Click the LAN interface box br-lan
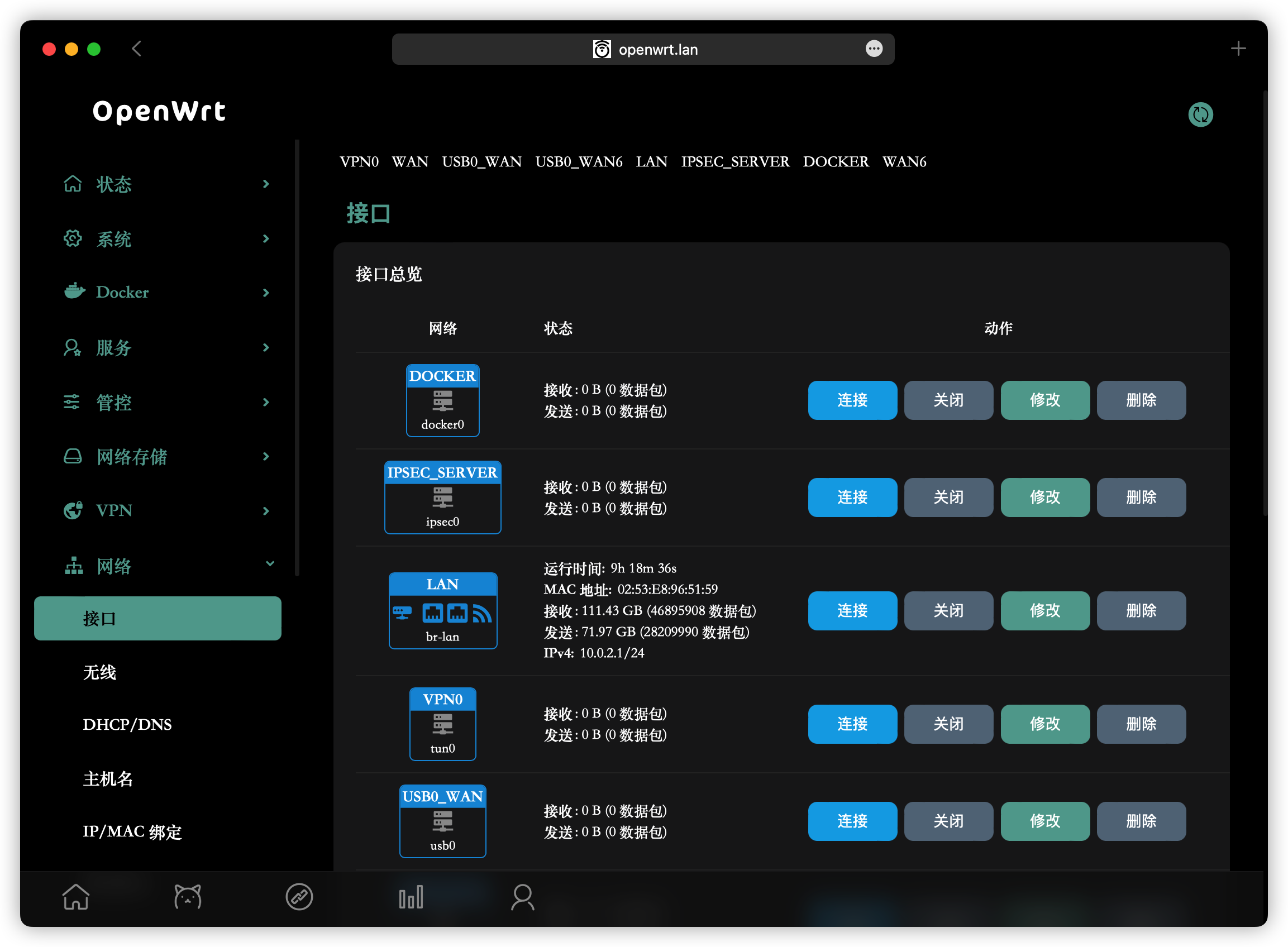1288x947 pixels. (x=443, y=611)
